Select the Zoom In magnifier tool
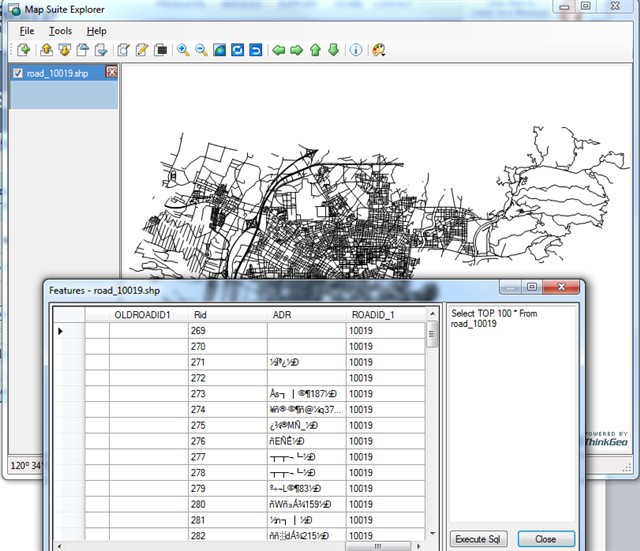The image size is (640, 551). point(183,50)
